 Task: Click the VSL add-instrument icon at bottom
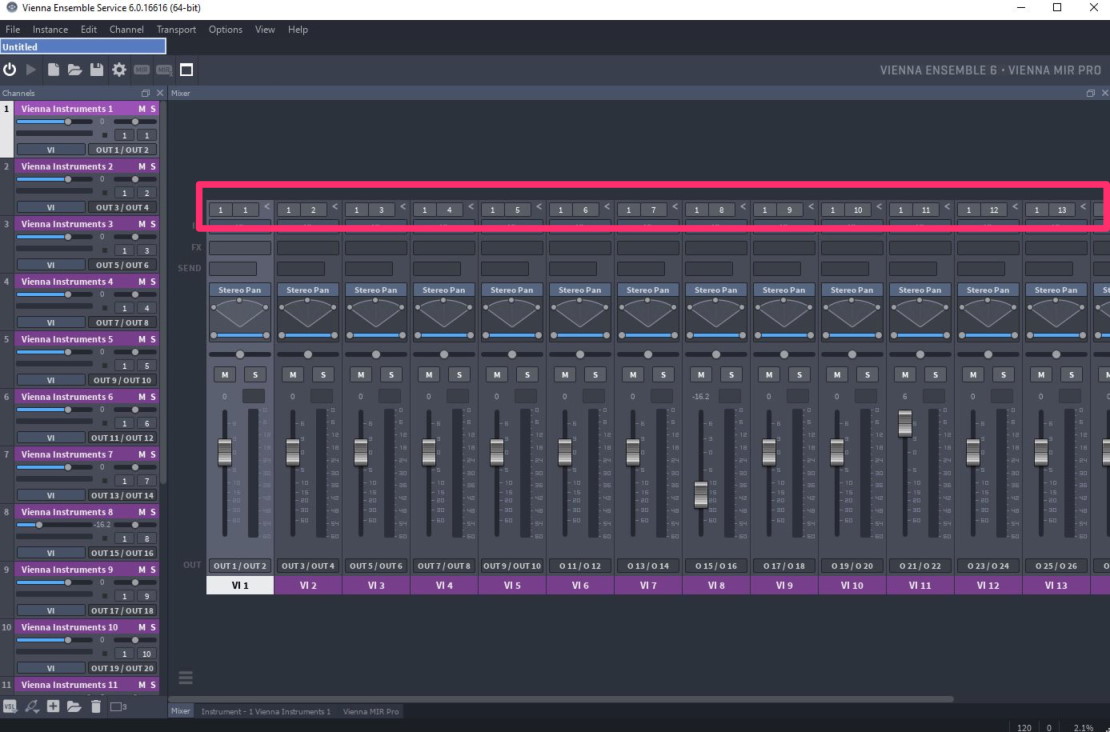[10, 706]
